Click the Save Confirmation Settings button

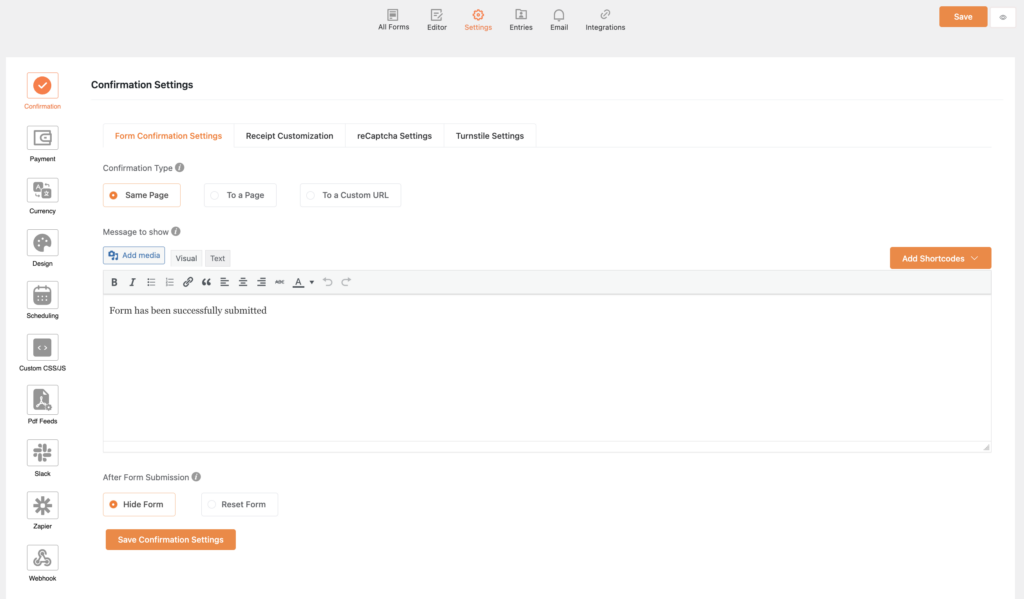(x=170, y=540)
